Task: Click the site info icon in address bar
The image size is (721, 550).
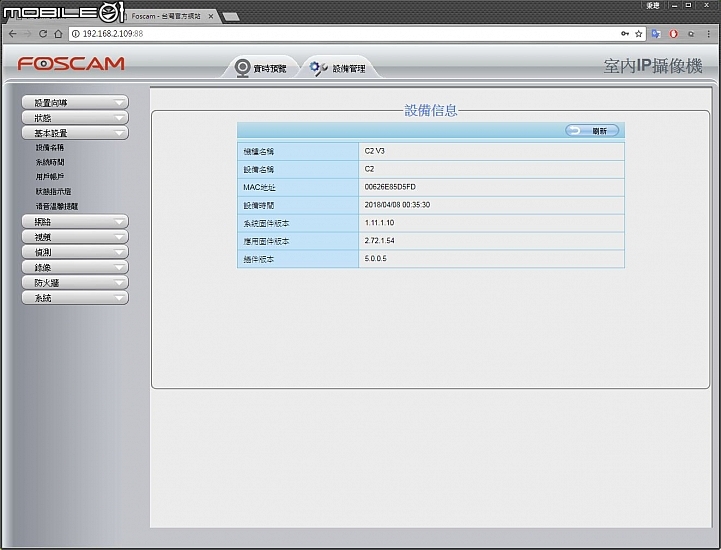Action: [76, 34]
